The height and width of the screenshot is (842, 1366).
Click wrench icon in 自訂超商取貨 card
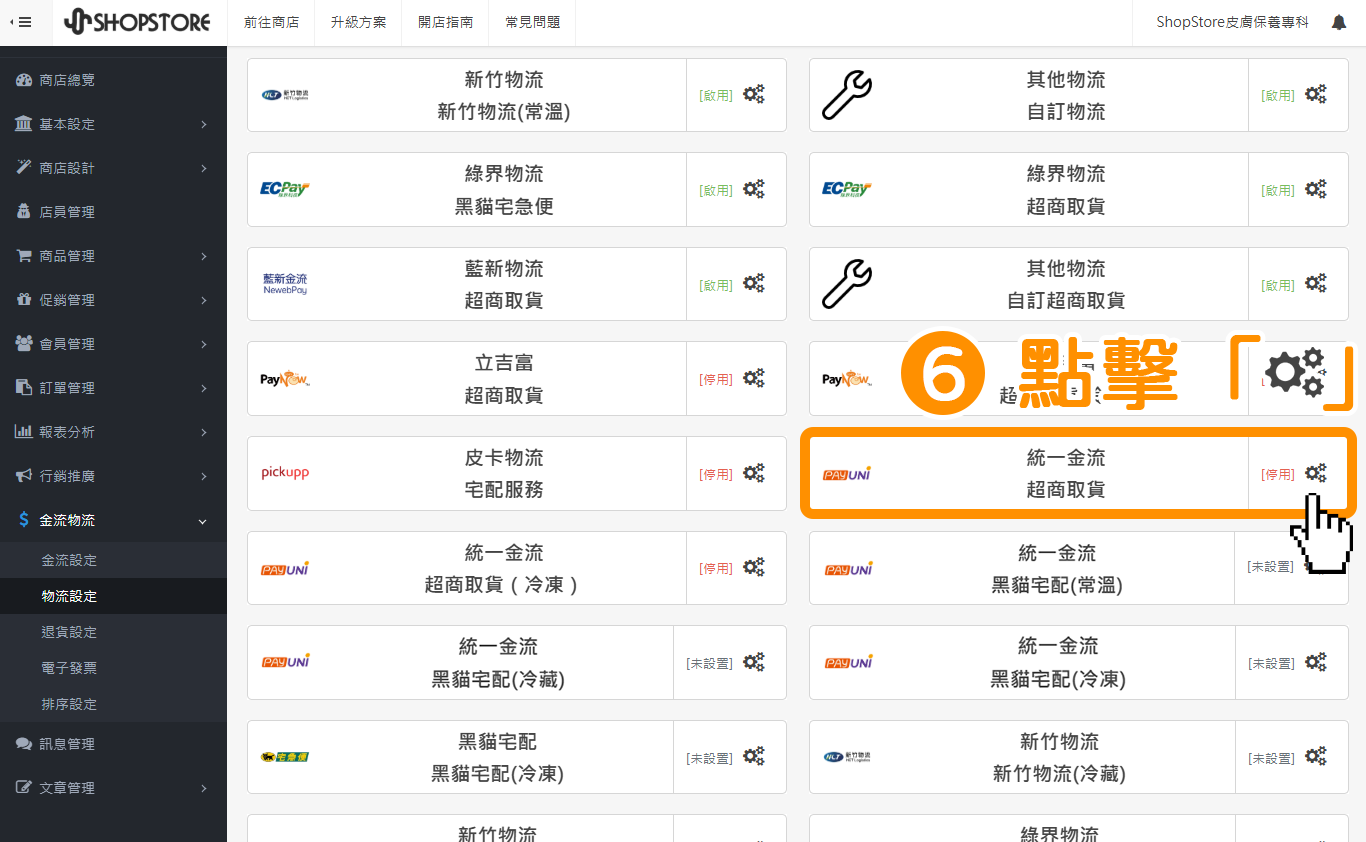pyautogui.click(x=846, y=284)
